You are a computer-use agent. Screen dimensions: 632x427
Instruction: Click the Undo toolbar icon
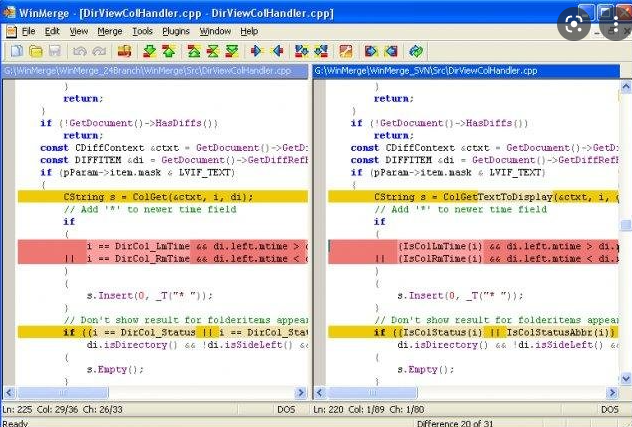click(79, 51)
